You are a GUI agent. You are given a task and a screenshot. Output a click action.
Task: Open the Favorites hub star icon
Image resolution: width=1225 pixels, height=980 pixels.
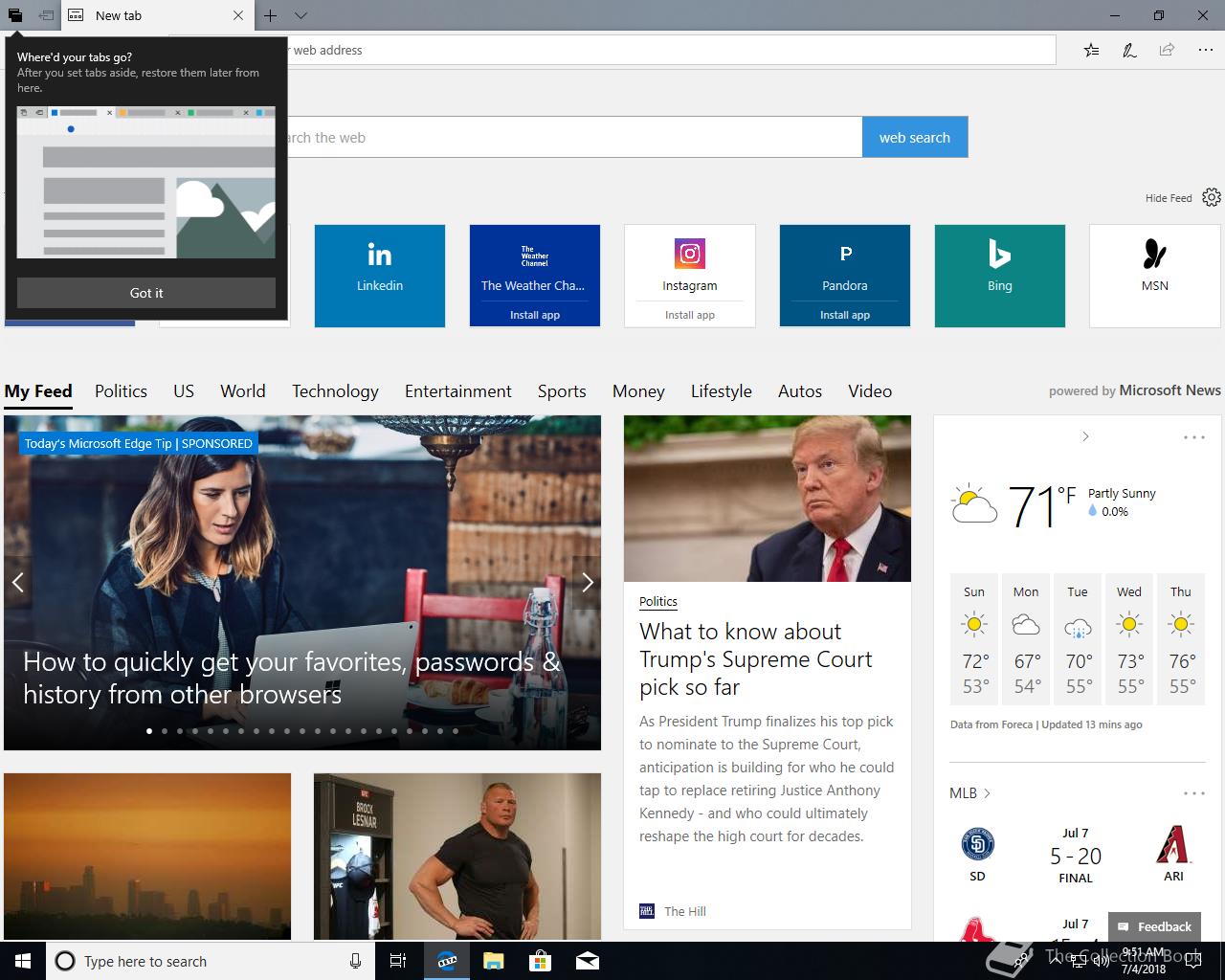[x=1092, y=50]
